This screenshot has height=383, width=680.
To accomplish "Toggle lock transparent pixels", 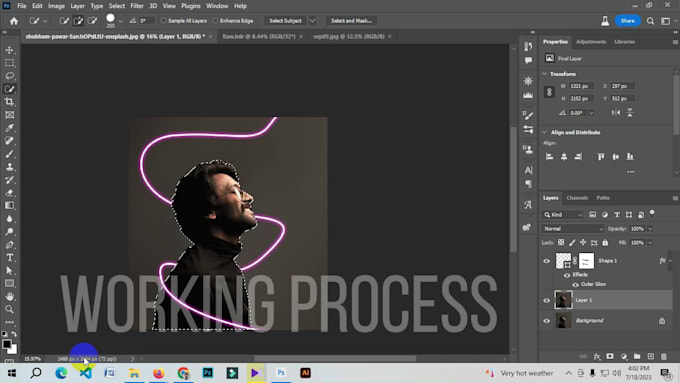I will point(561,242).
